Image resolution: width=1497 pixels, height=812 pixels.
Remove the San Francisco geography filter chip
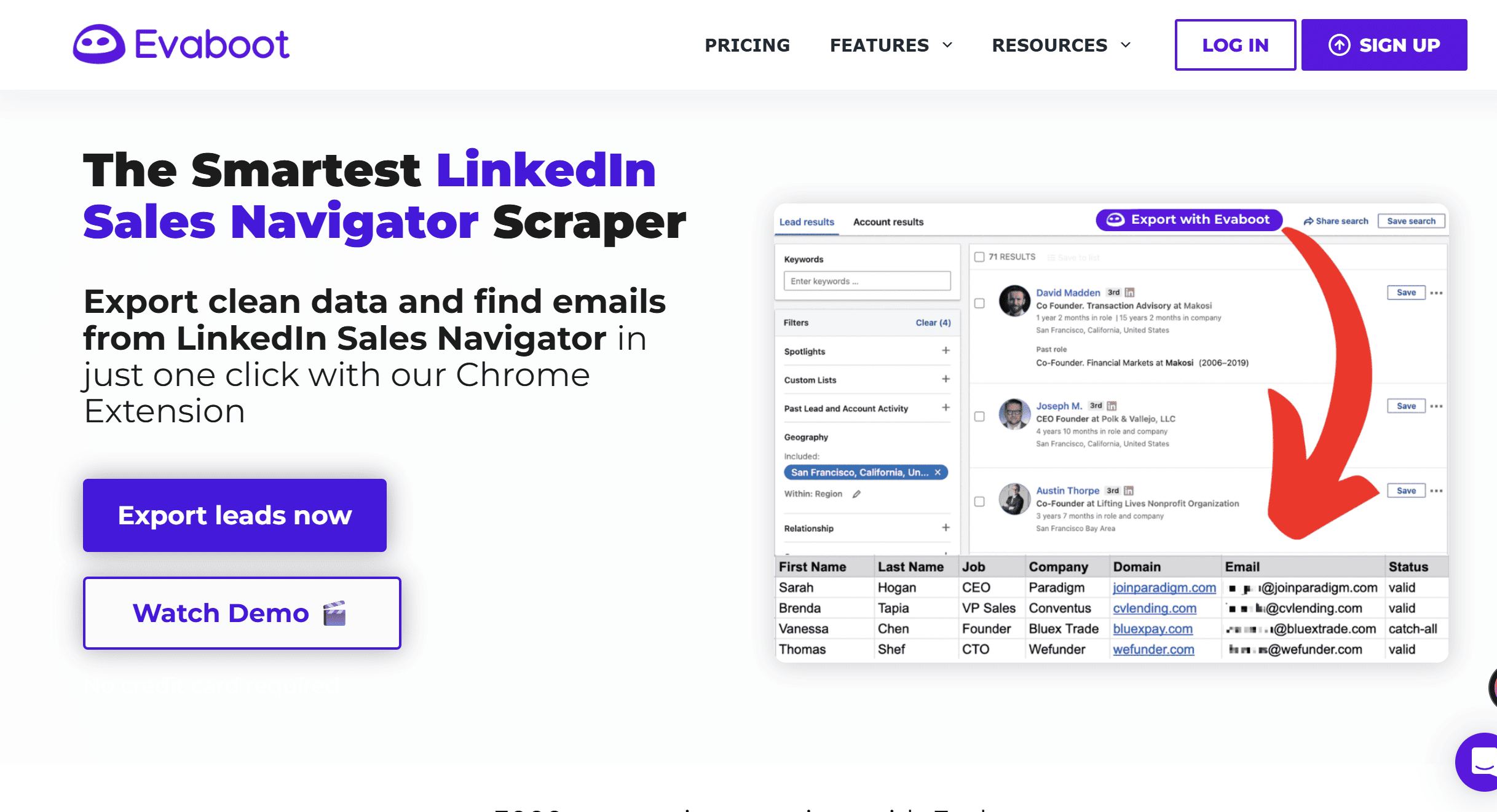point(938,472)
